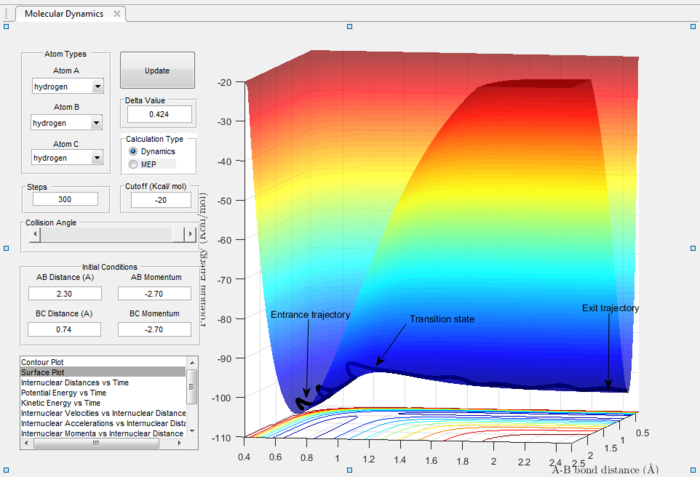Image resolution: width=700 pixels, height=477 pixels.
Task: Click the Delta Value input field
Action: (x=159, y=114)
